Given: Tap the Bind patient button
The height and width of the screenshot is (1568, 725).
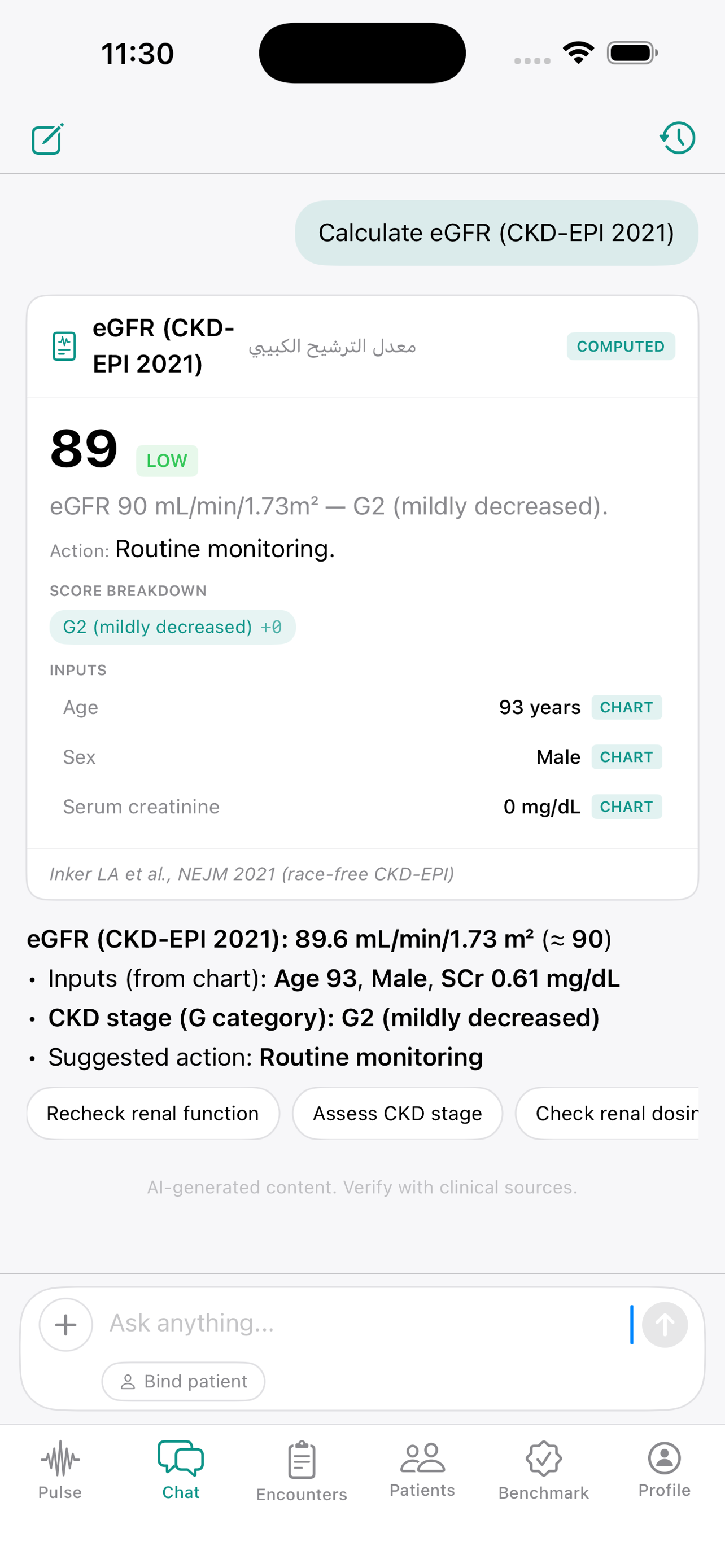Looking at the screenshot, I should point(184,1381).
